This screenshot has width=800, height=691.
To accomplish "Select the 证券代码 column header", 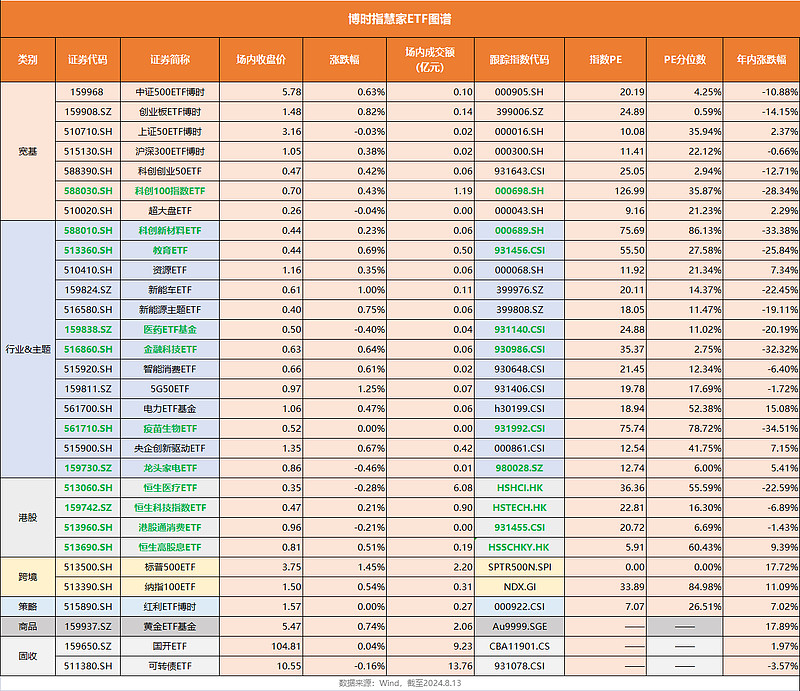I will point(88,60).
